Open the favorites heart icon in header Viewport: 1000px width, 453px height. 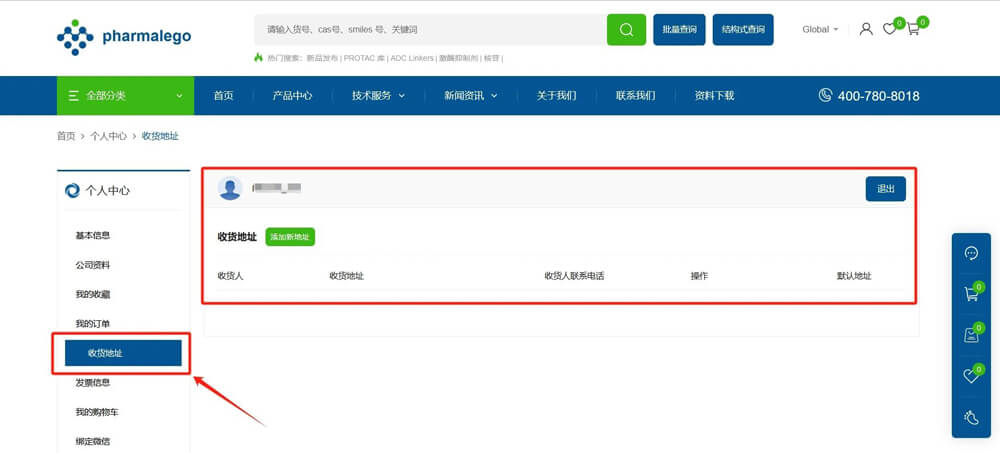point(889,29)
